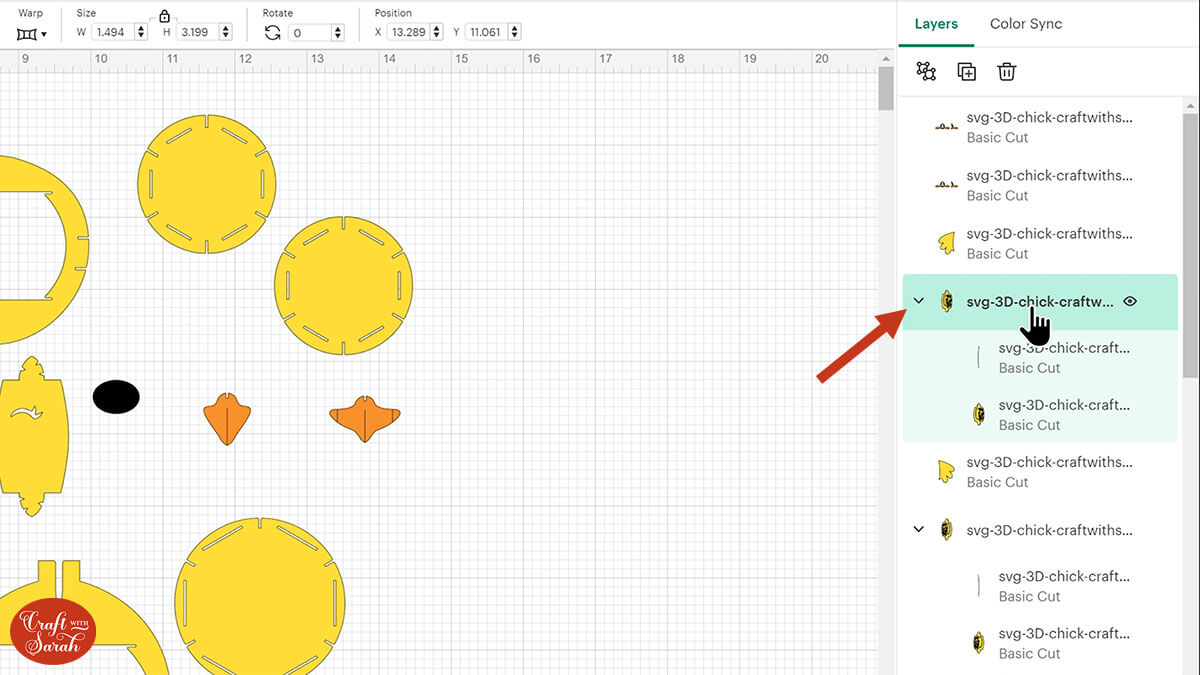Screen dimensions: 1200x675
Task: Click the stepper arrows beside width W
Action: coord(140,32)
